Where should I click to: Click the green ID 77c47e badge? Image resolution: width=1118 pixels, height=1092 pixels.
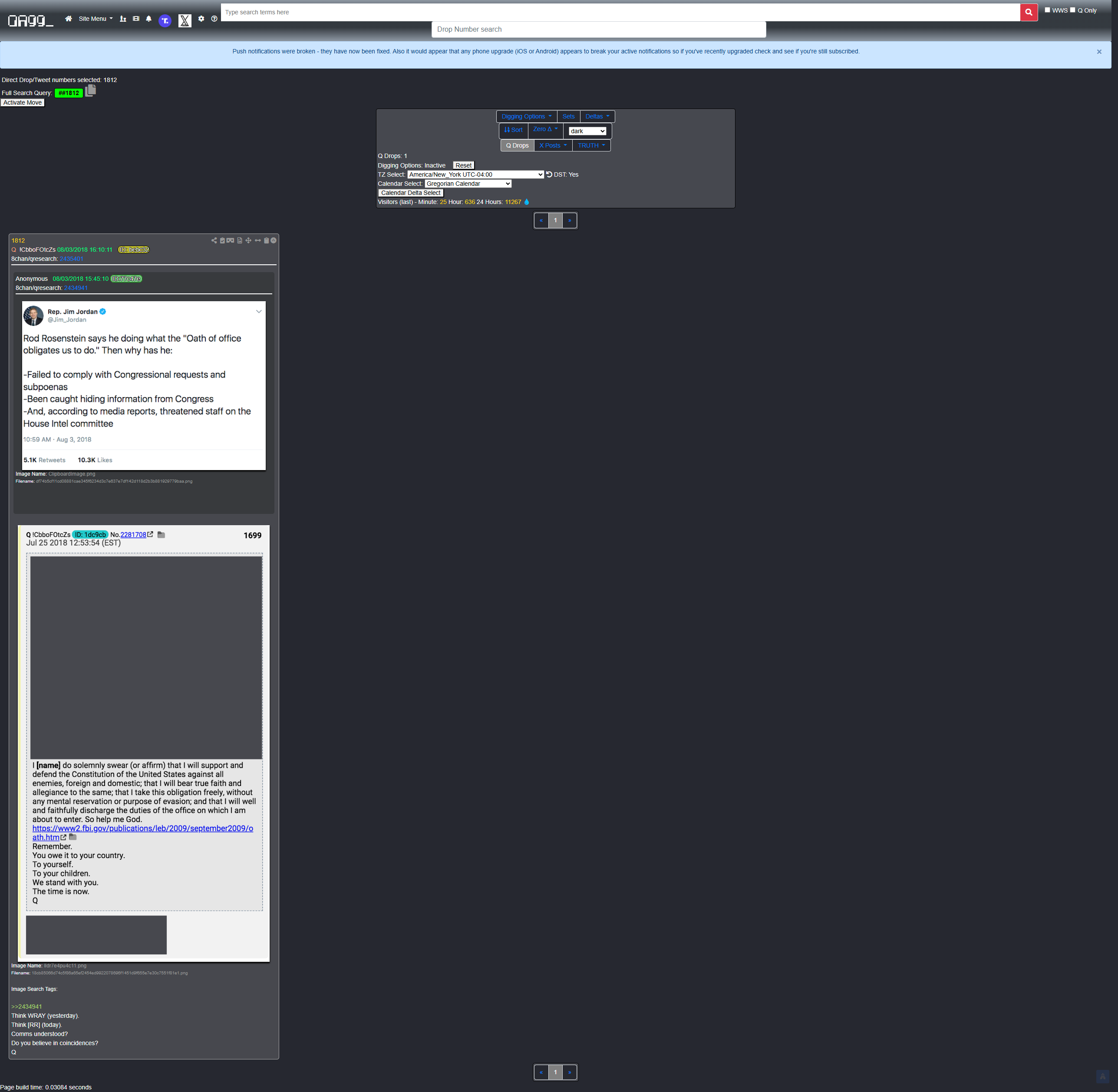[126, 279]
